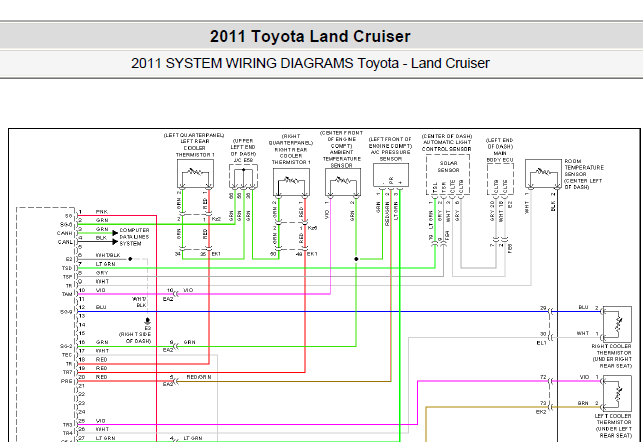Click the "CANL" terminal name

pyautogui.click(x=65, y=242)
